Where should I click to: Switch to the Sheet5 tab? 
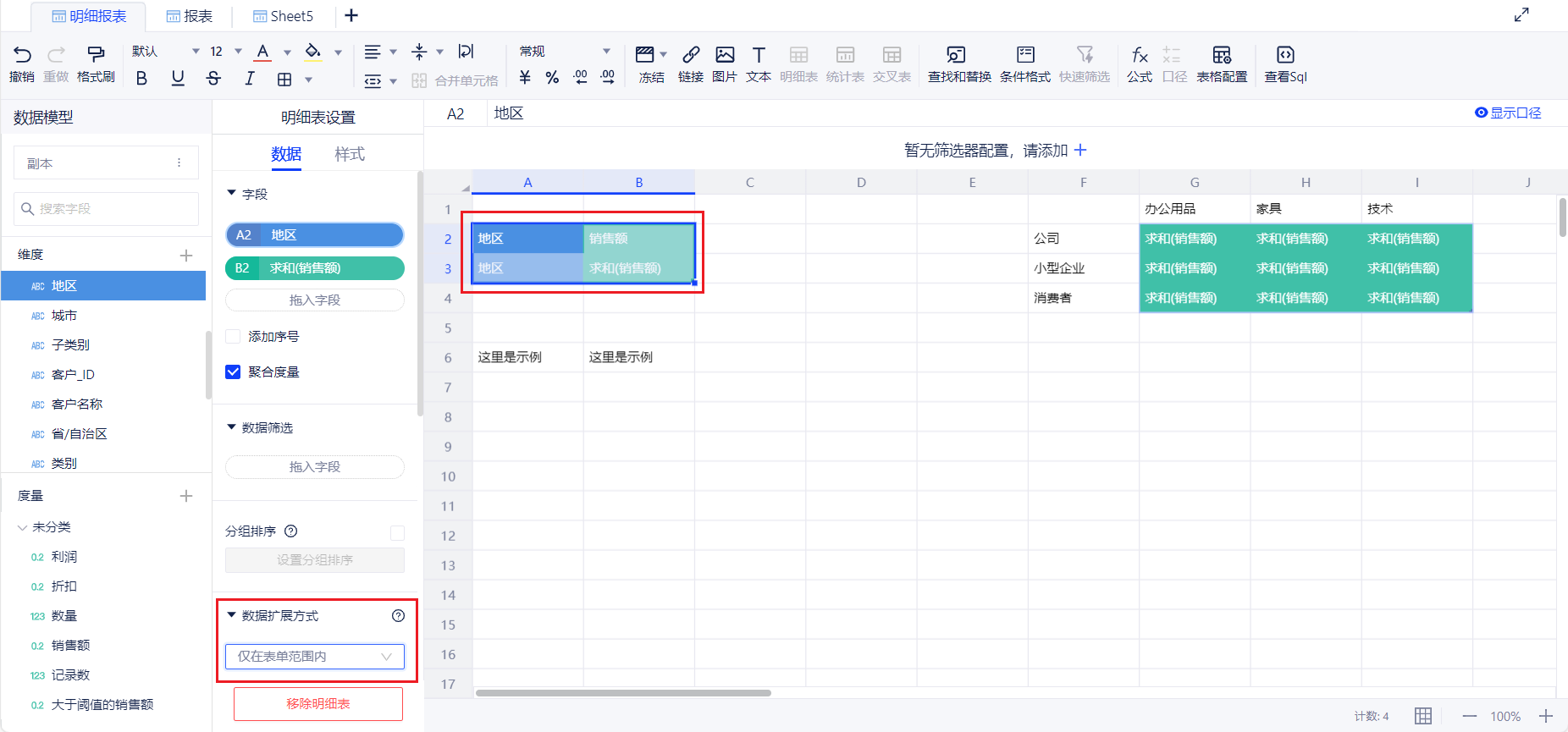[x=284, y=16]
